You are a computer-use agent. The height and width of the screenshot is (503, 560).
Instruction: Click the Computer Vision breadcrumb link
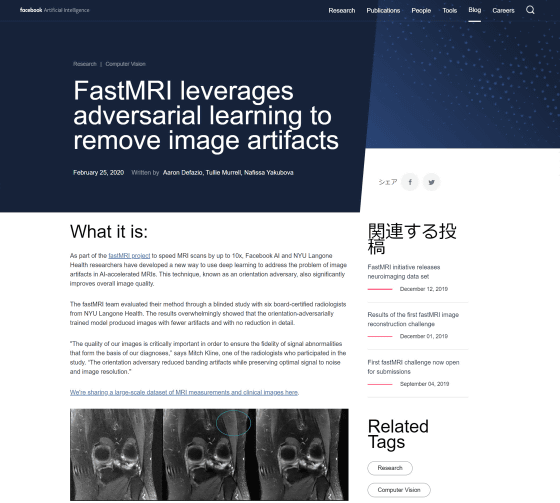[x=125, y=64]
